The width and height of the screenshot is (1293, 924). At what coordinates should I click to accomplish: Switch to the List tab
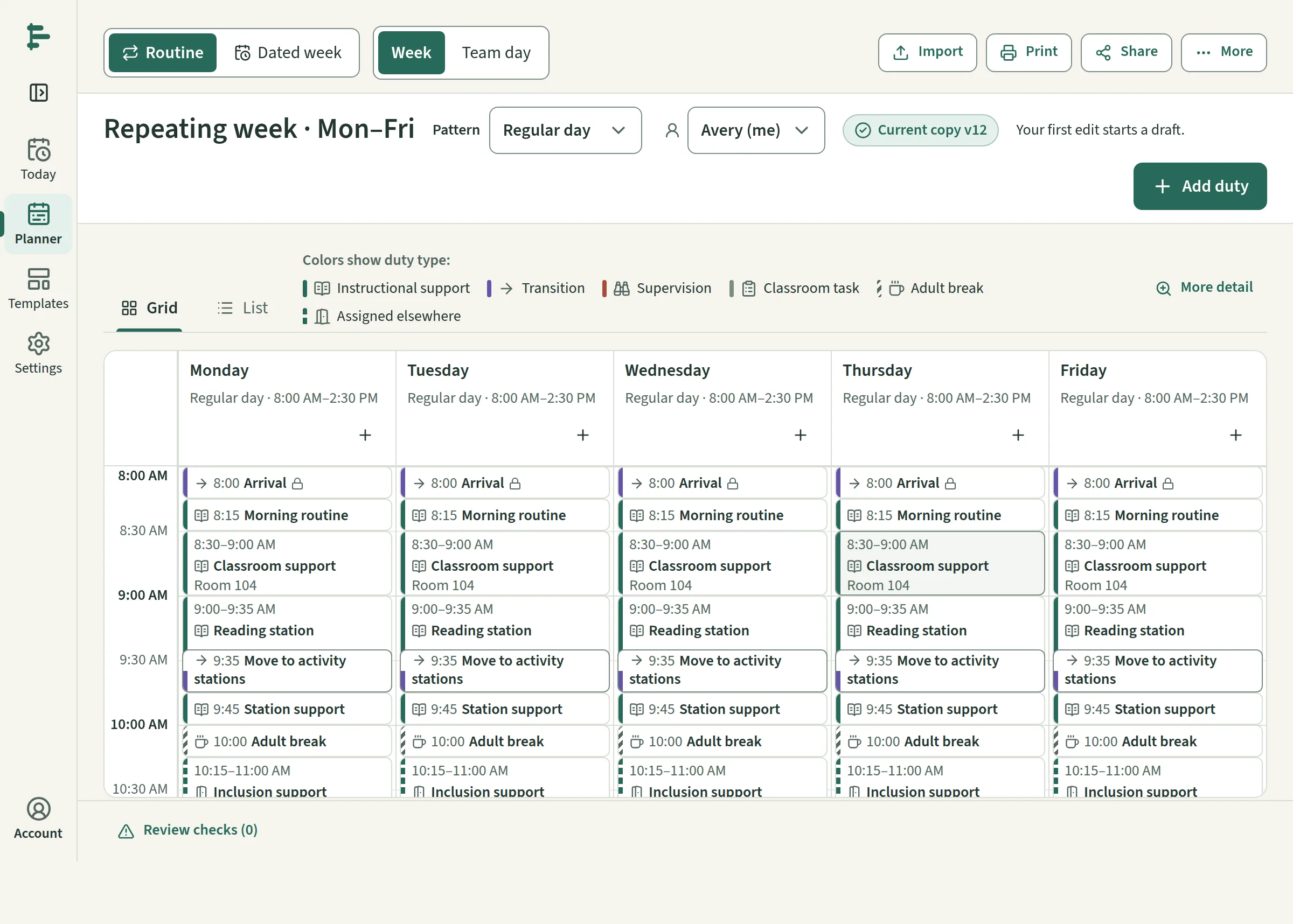[x=242, y=308]
